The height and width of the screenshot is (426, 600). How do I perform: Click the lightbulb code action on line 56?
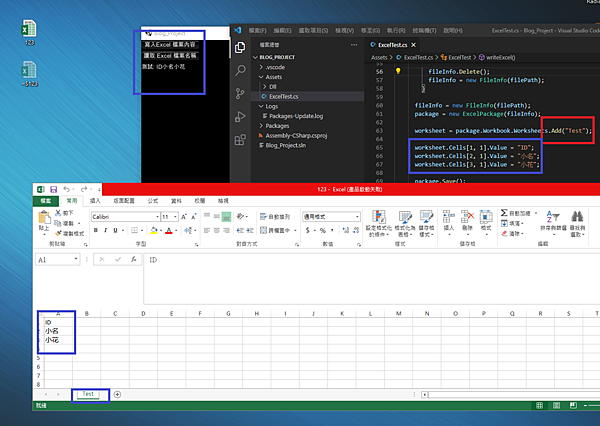[x=398, y=71]
